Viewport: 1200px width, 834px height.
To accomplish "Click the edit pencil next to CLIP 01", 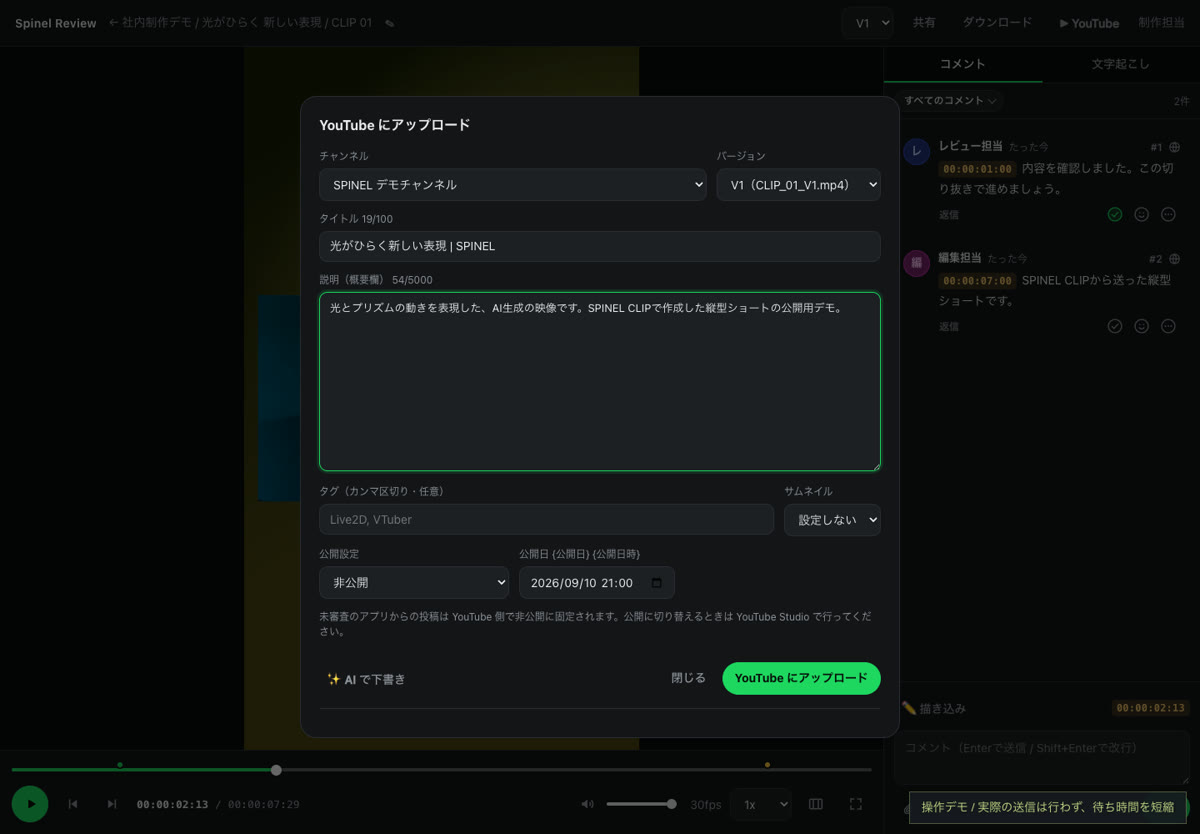I will (389, 23).
